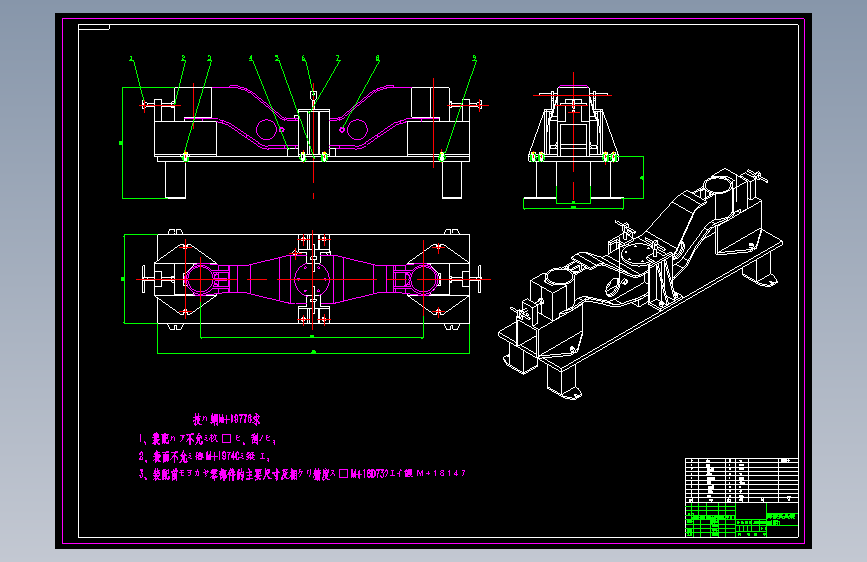Click the green title block
867x562 pixels.
pyautogui.click(x=741, y=519)
